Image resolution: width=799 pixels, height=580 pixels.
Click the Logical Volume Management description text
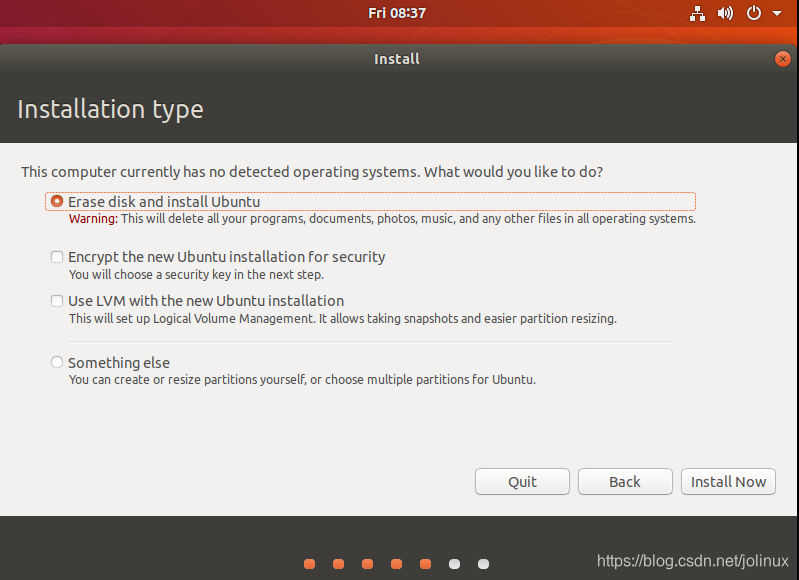(x=342, y=319)
